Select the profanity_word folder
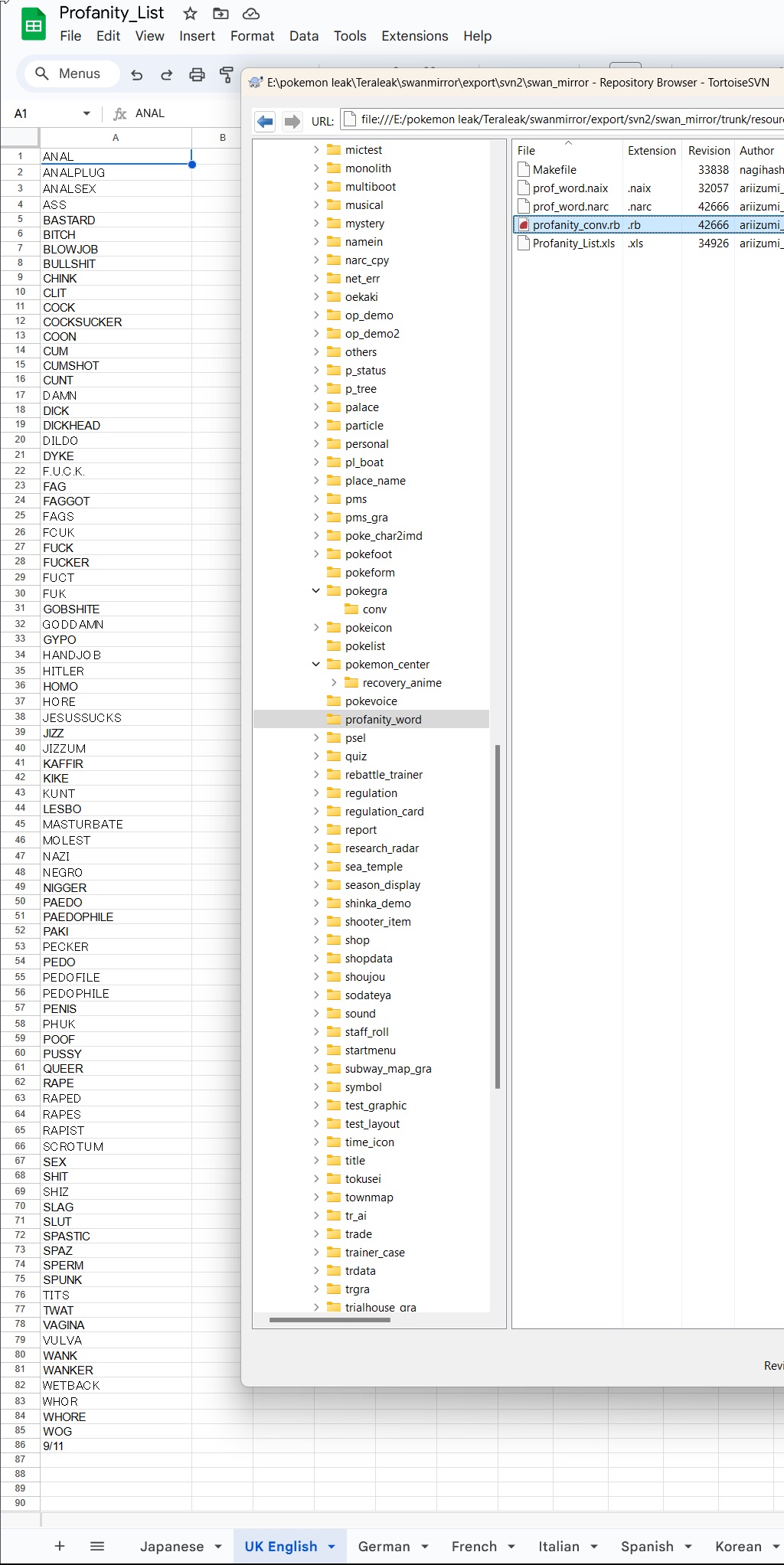Viewport: 784px width, 1565px height. point(383,720)
